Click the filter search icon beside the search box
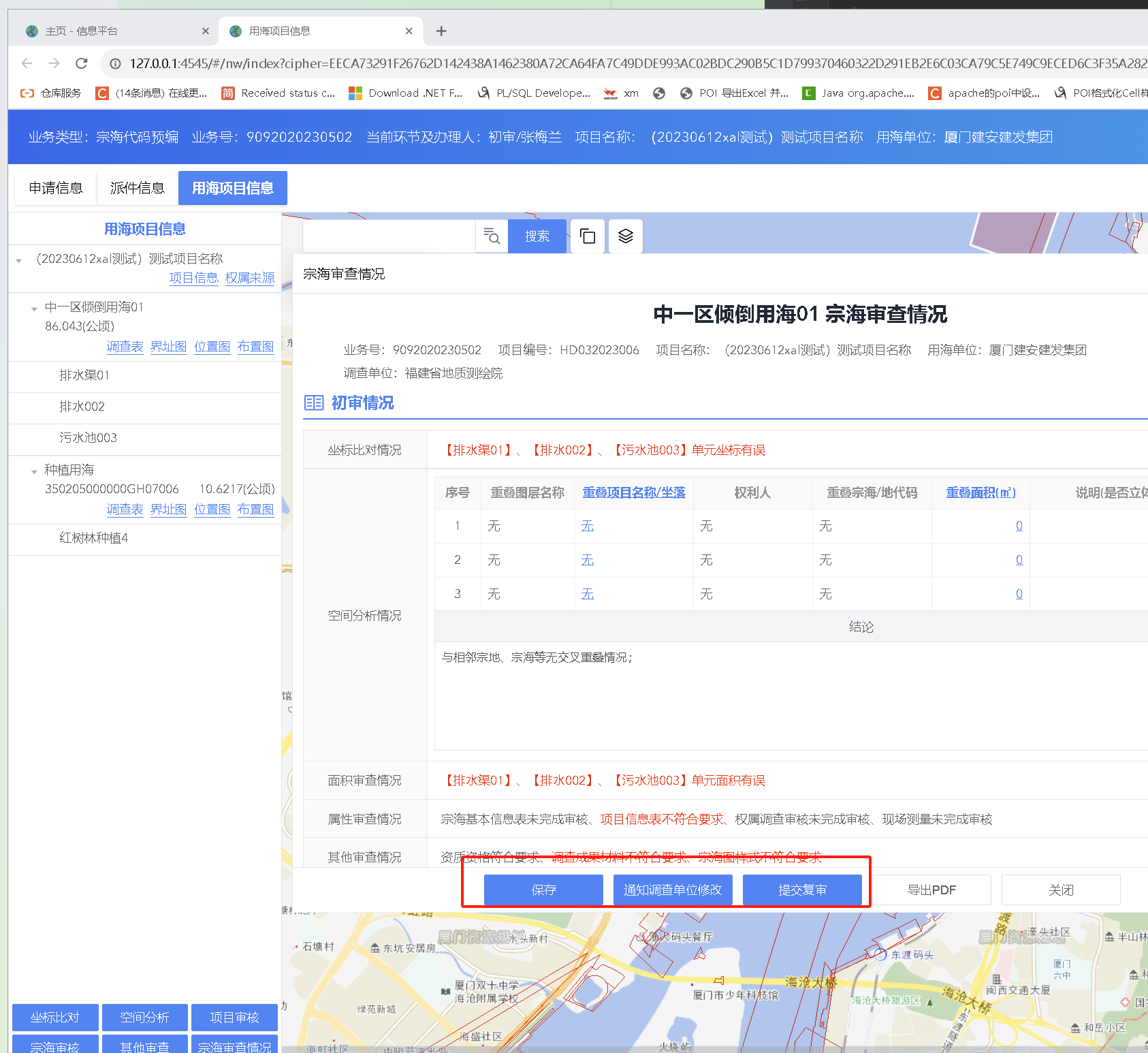The image size is (1148, 1053). coord(492,236)
